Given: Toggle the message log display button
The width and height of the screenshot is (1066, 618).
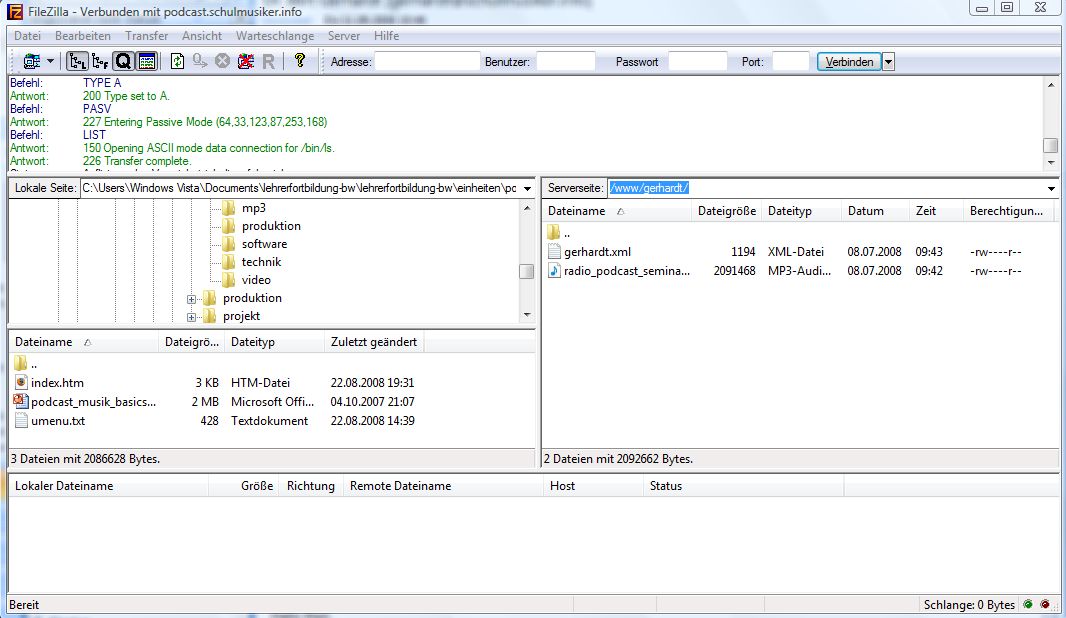Looking at the screenshot, I should coord(146,62).
